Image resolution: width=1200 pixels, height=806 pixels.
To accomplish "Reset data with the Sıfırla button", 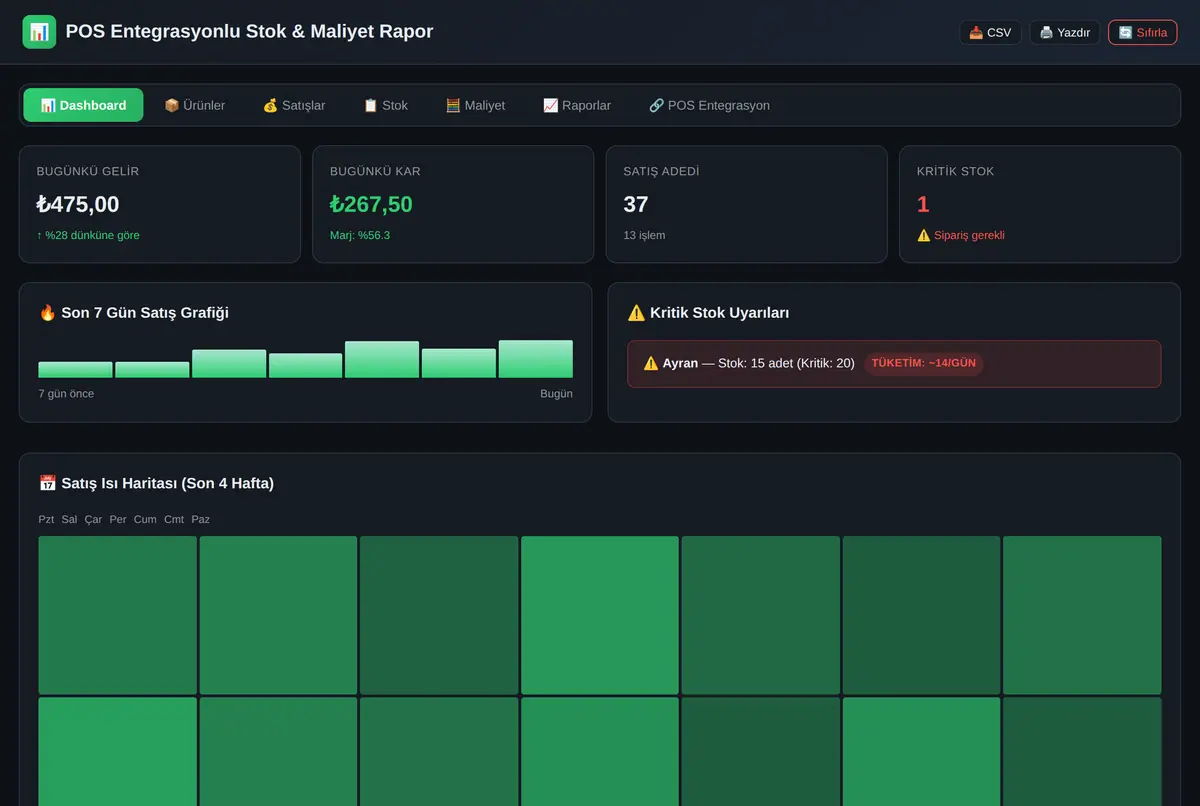I will click(1143, 32).
